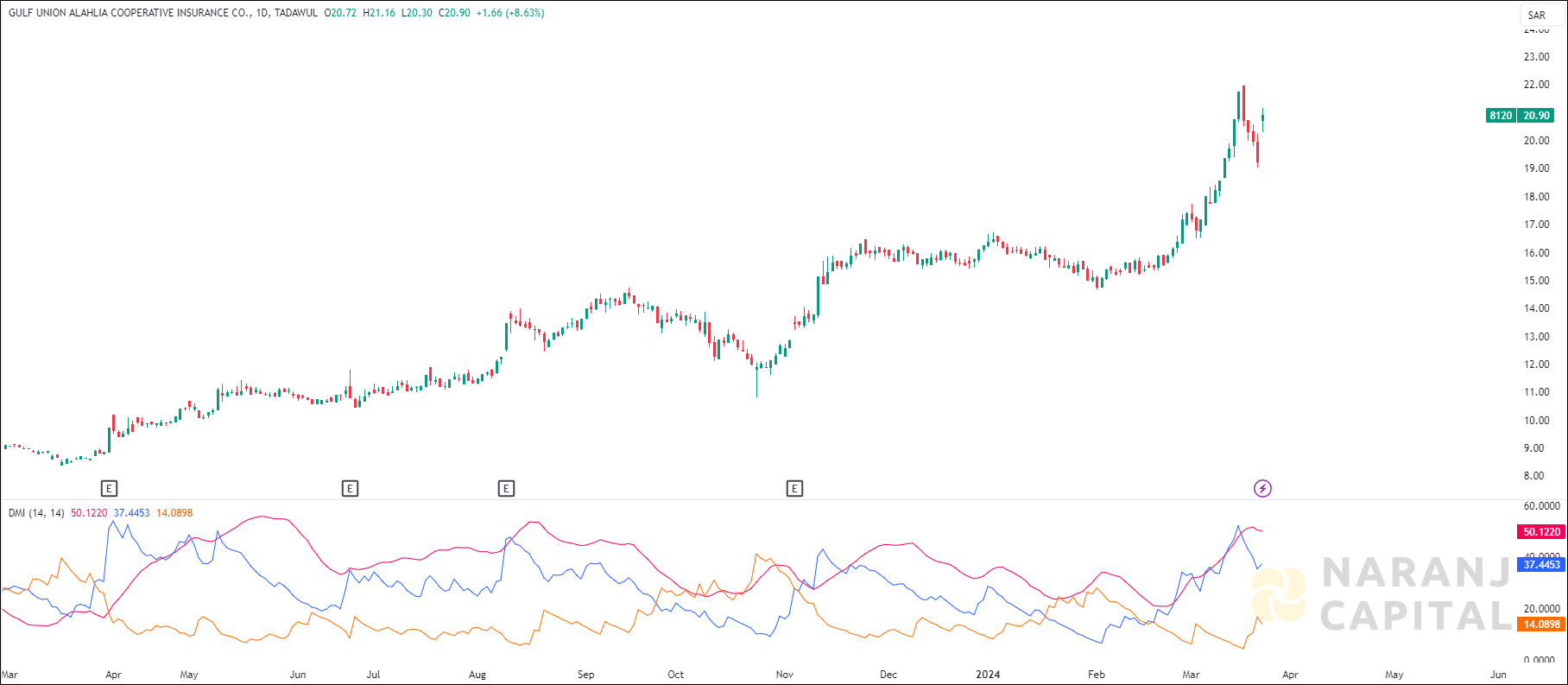Click the 8.00 price axis label
This screenshot has width=1568, height=685.
pyautogui.click(x=1533, y=476)
